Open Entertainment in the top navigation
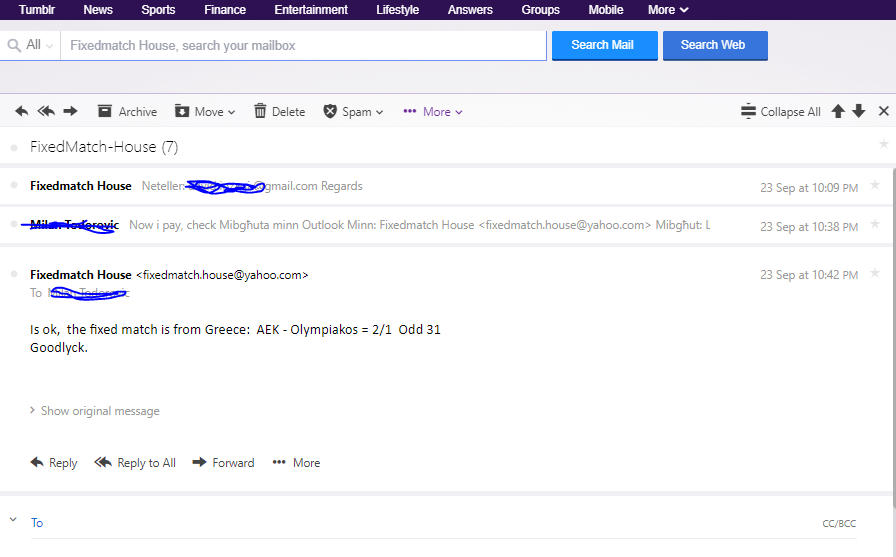The width and height of the screenshot is (896, 557). tap(311, 10)
